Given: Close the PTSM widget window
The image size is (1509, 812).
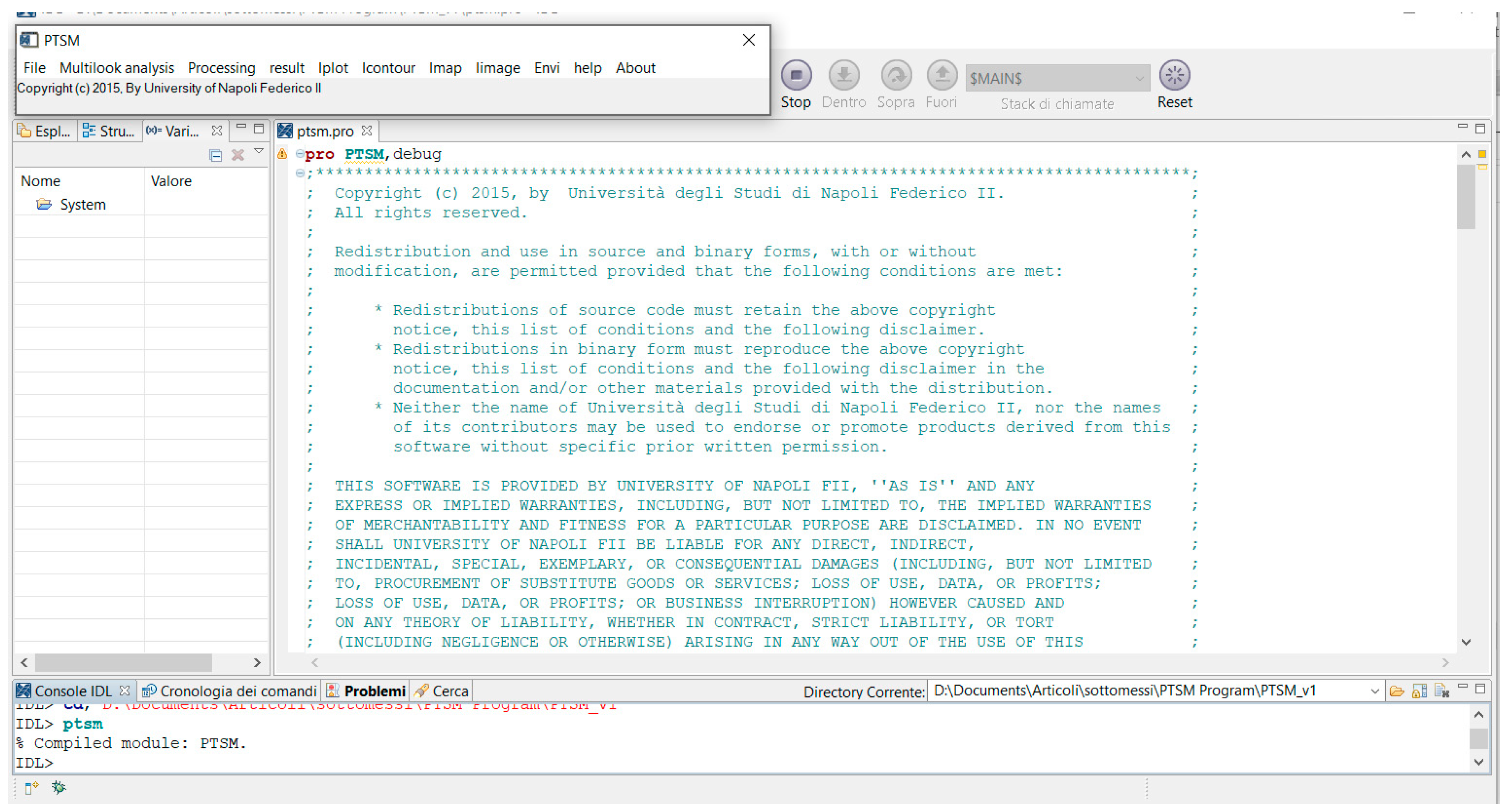Looking at the screenshot, I should 748,40.
